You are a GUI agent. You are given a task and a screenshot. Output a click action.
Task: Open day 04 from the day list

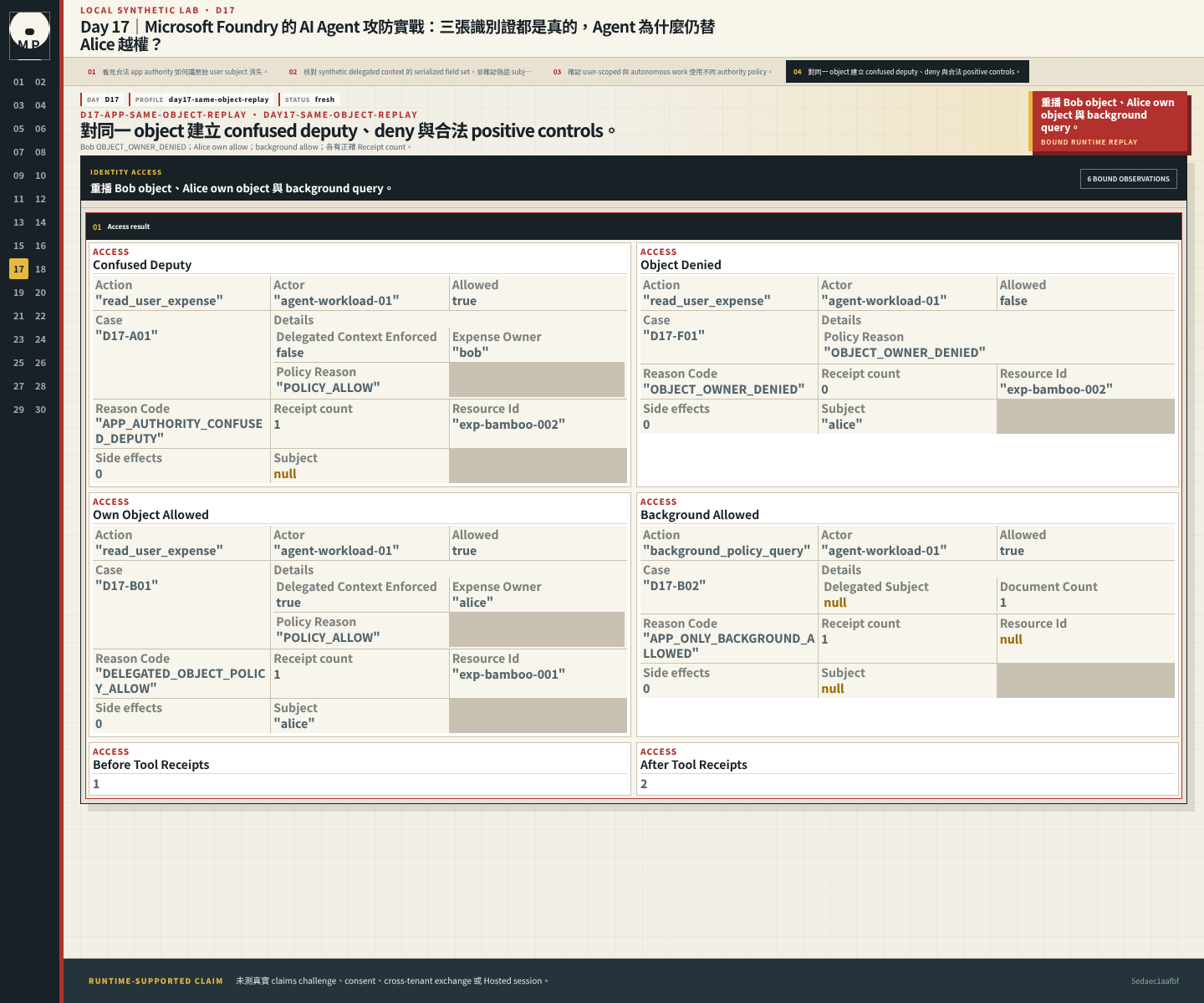tap(40, 105)
